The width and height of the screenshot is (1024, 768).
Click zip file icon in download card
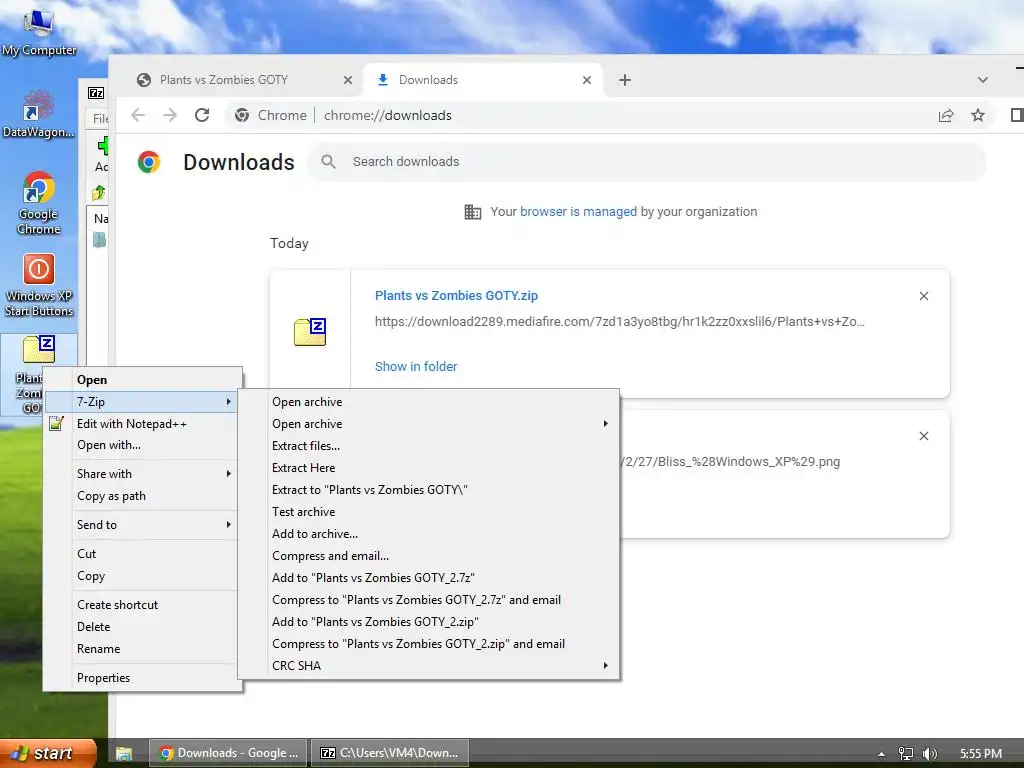coord(310,332)
